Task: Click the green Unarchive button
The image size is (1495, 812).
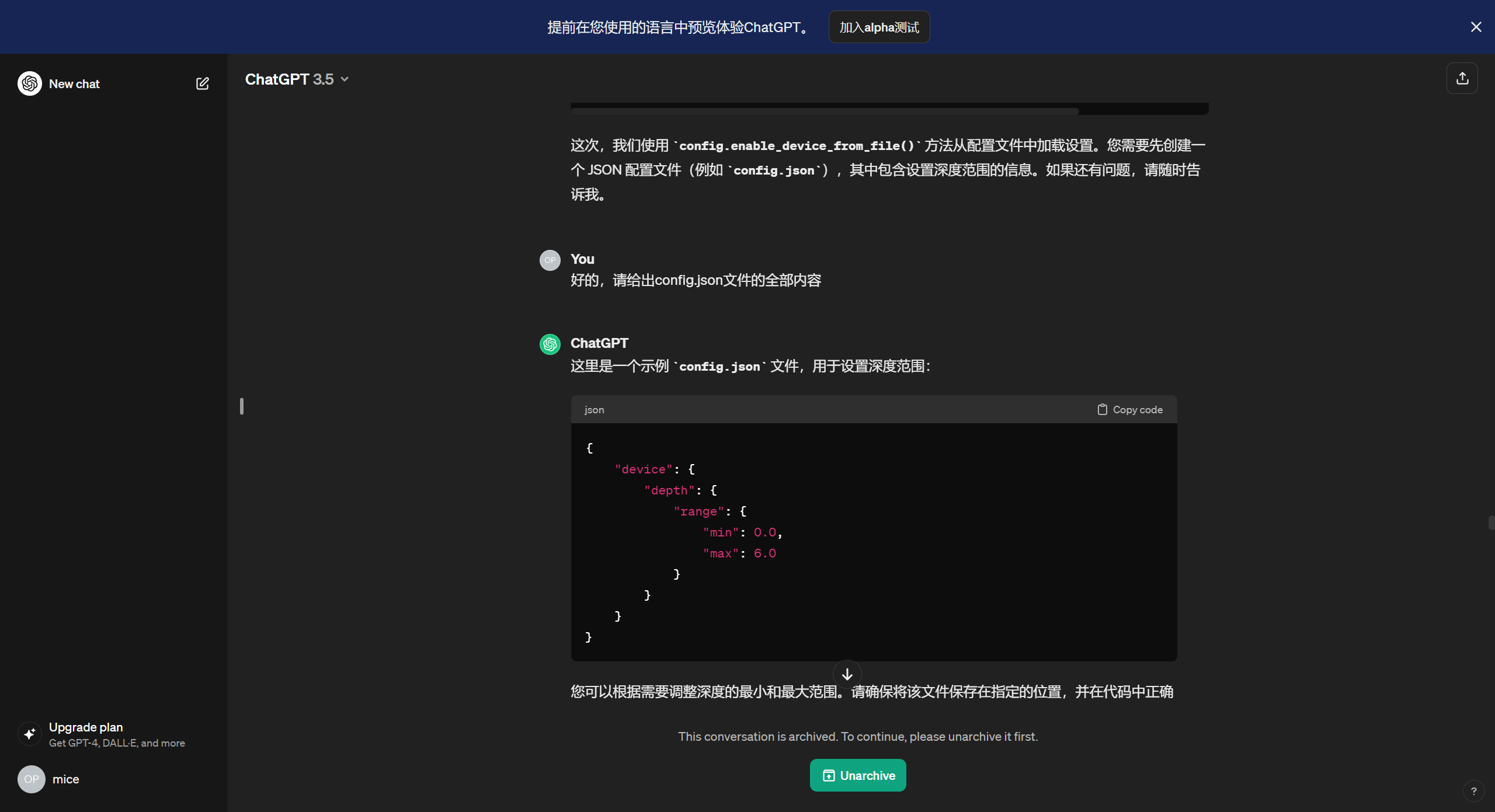Action: click(x=858, y=775)
